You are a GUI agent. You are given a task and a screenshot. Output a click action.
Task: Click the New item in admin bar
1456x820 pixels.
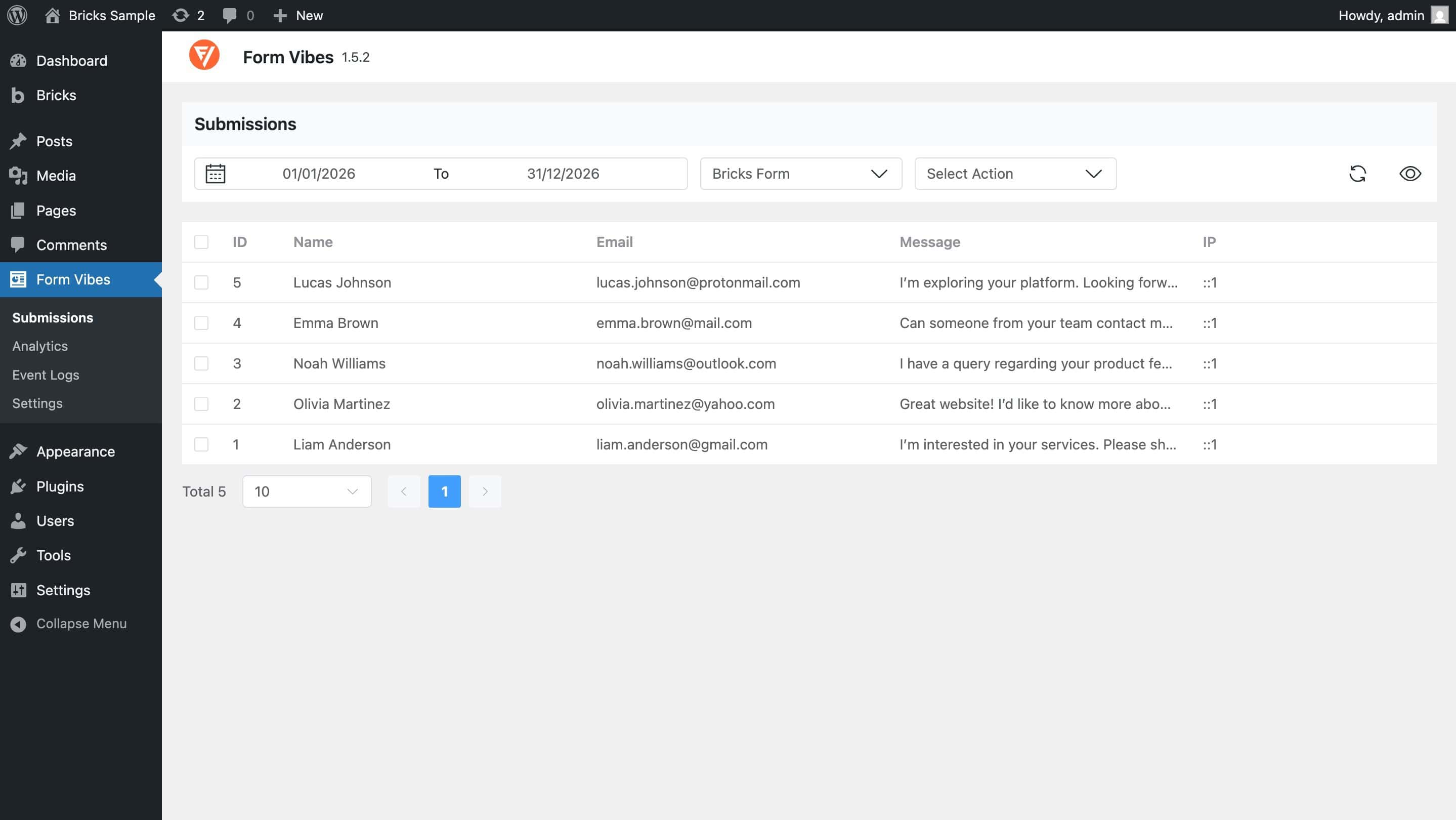tap(299, 15)
